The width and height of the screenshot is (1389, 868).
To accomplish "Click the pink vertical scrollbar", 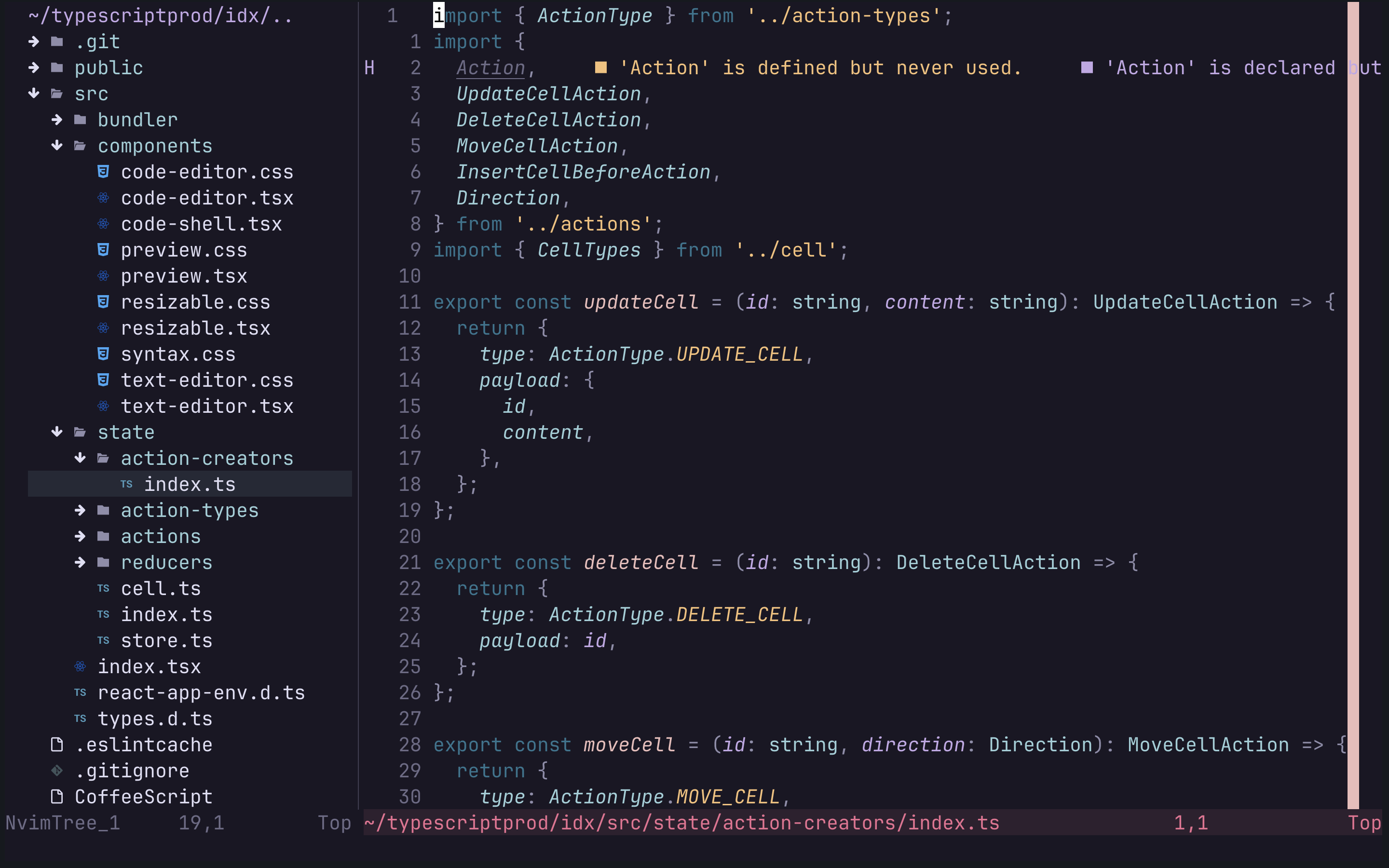I will [x=1353, y=402].
